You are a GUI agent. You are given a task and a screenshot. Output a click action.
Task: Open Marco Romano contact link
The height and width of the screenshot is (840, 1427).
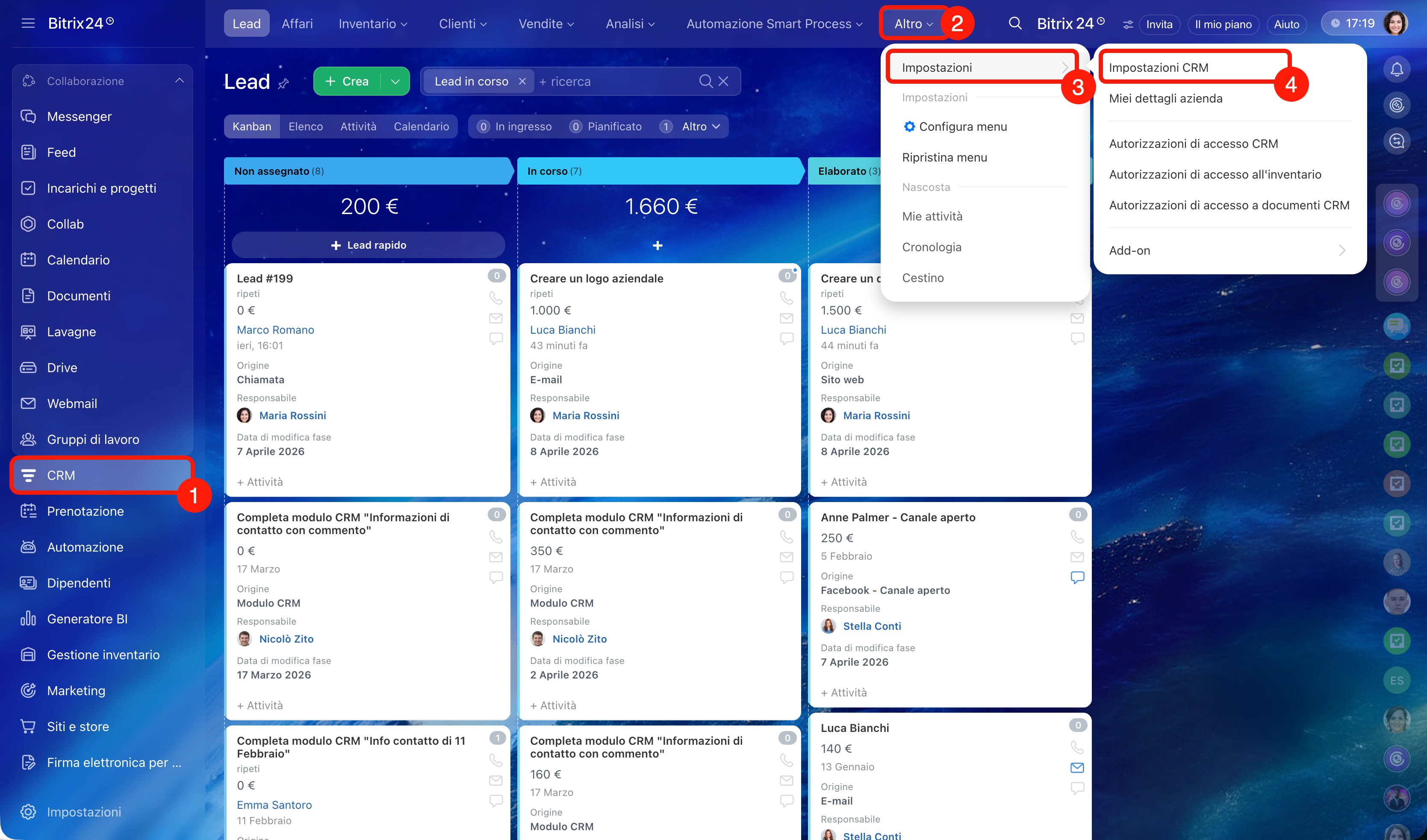275,329
